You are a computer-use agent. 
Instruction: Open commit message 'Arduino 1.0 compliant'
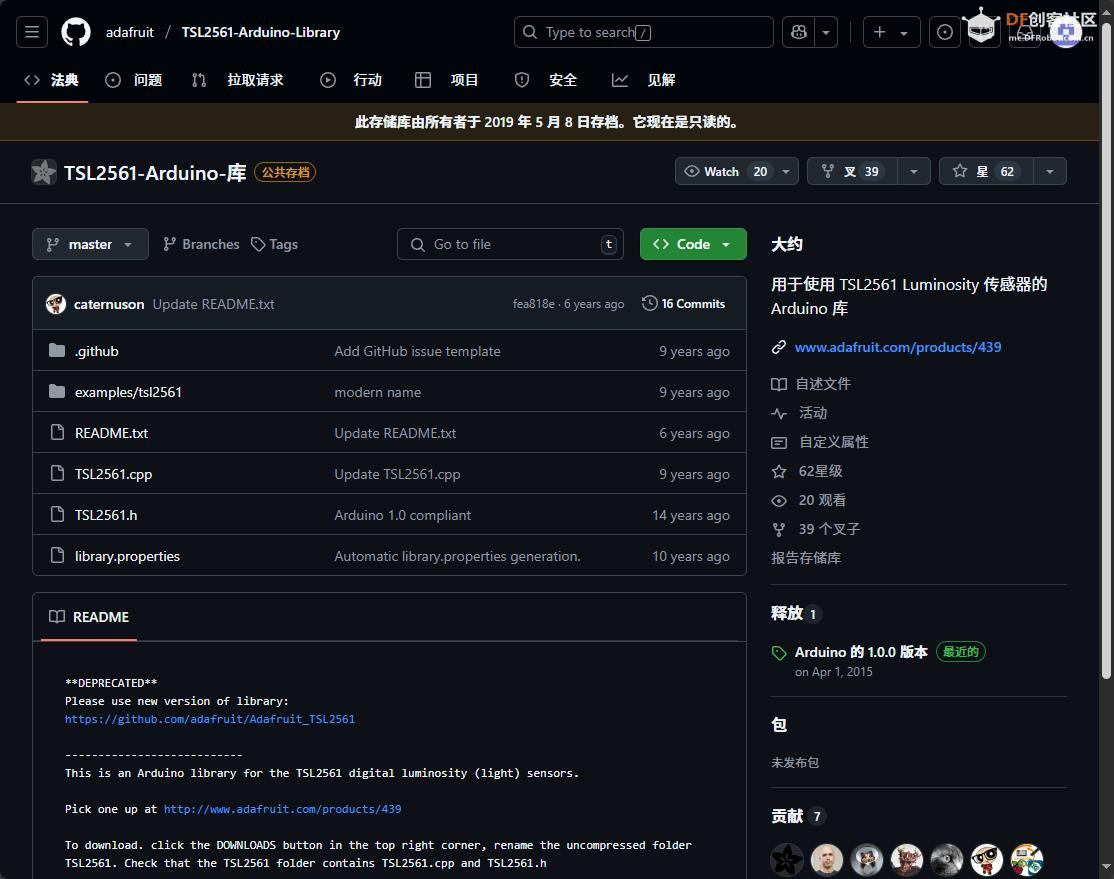[403, 515]
